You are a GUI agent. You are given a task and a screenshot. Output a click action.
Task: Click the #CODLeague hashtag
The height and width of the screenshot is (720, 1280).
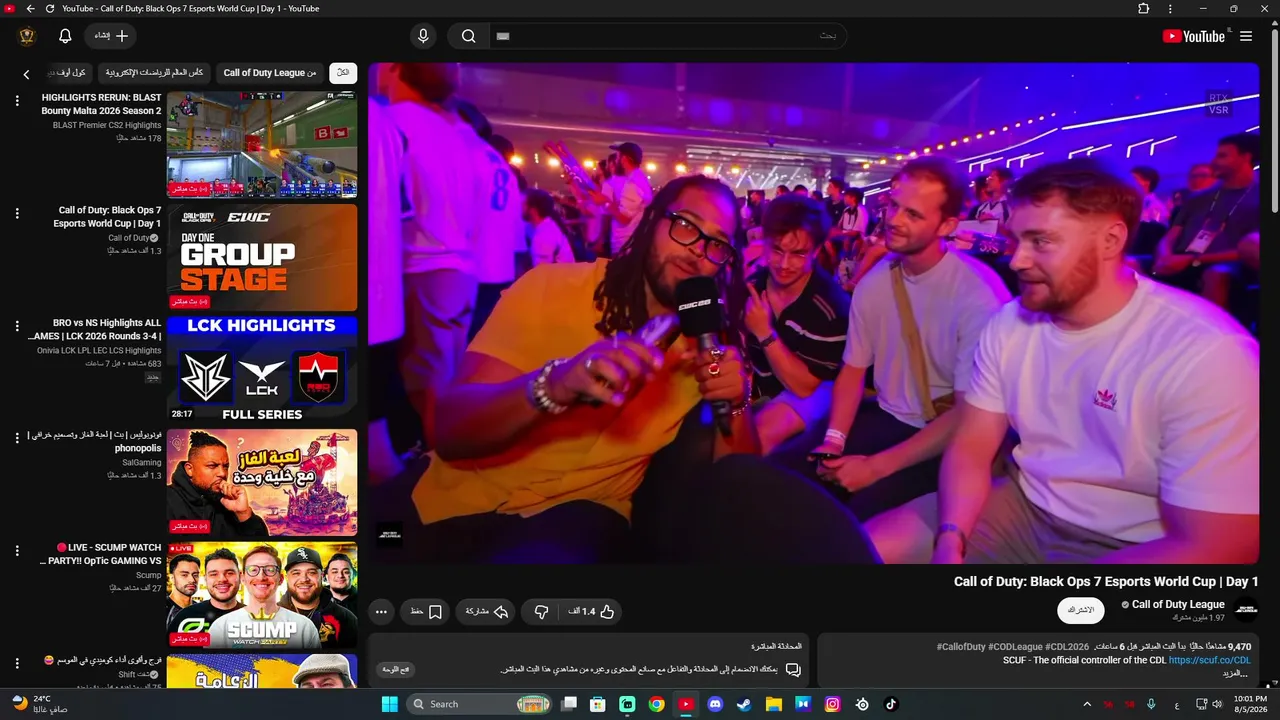click(1015, 647)
